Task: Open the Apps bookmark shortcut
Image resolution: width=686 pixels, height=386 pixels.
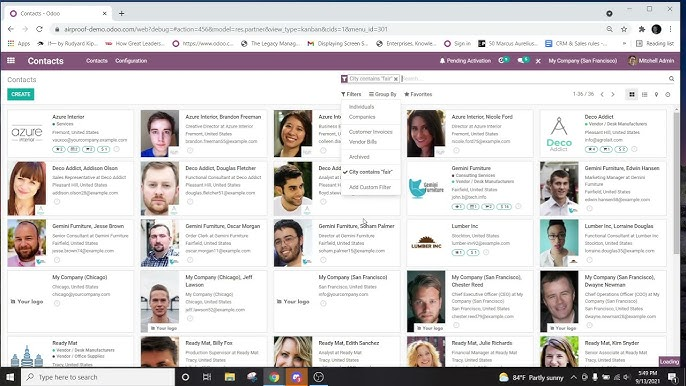Action: [19, 43]
